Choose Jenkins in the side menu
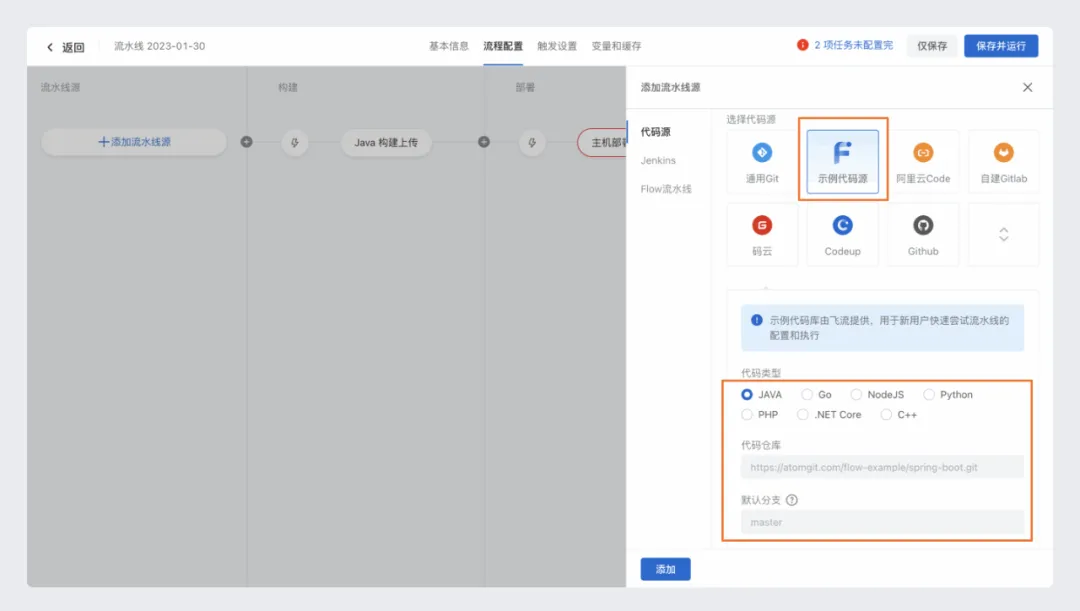 click(658, 160)
